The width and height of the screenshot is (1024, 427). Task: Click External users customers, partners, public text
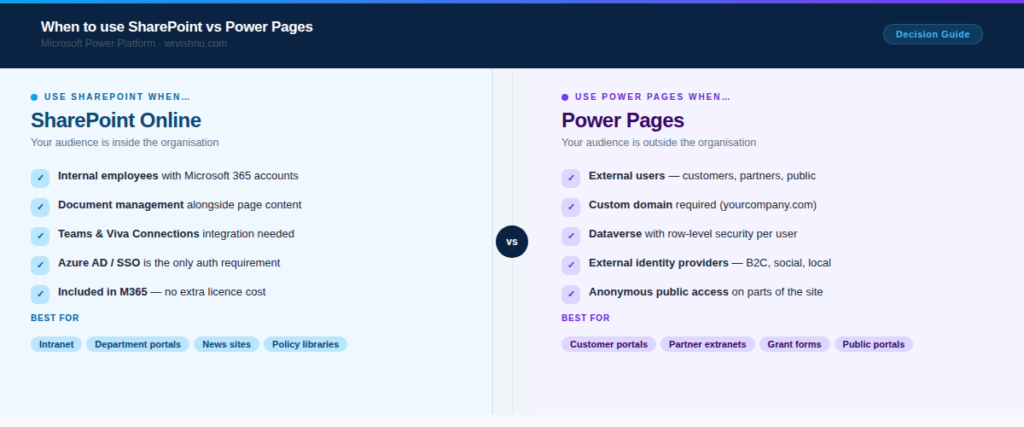point(702,176)
